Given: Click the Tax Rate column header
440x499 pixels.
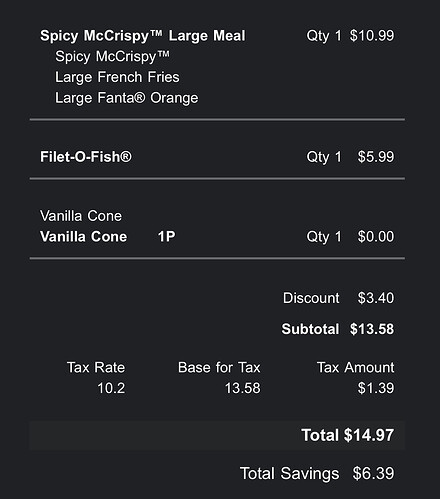Looking at the screenshot, I should click(96, 368).
